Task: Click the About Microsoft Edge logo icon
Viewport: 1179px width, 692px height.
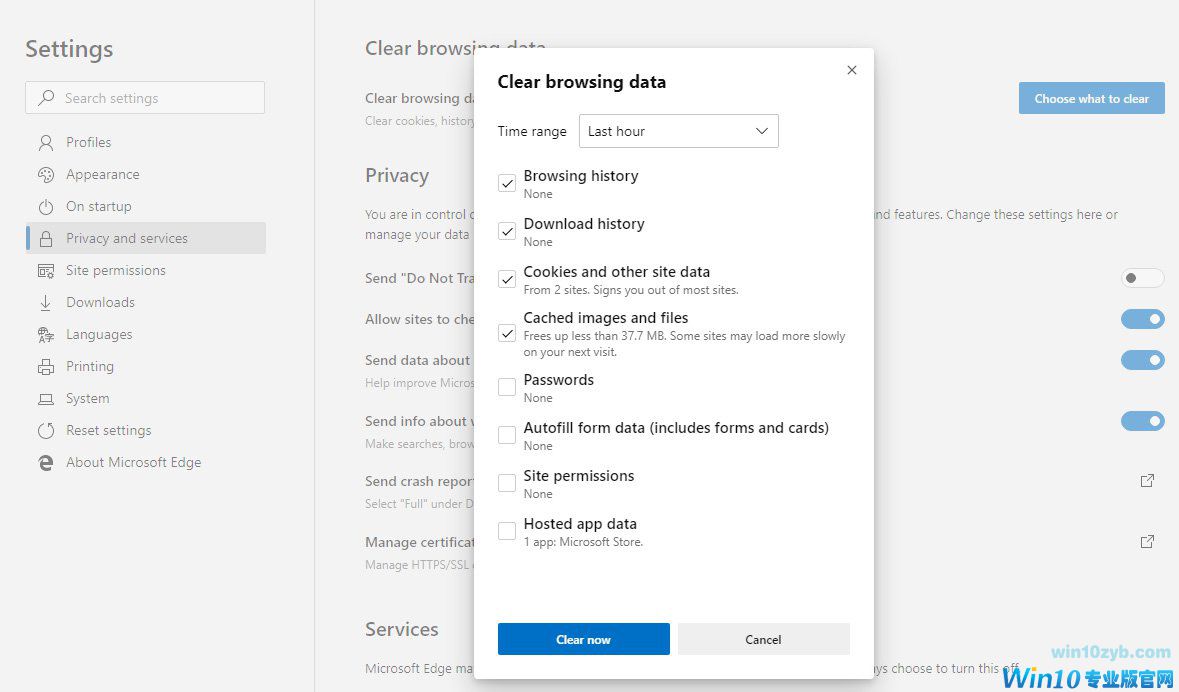Action: click(x=45, y=463)
